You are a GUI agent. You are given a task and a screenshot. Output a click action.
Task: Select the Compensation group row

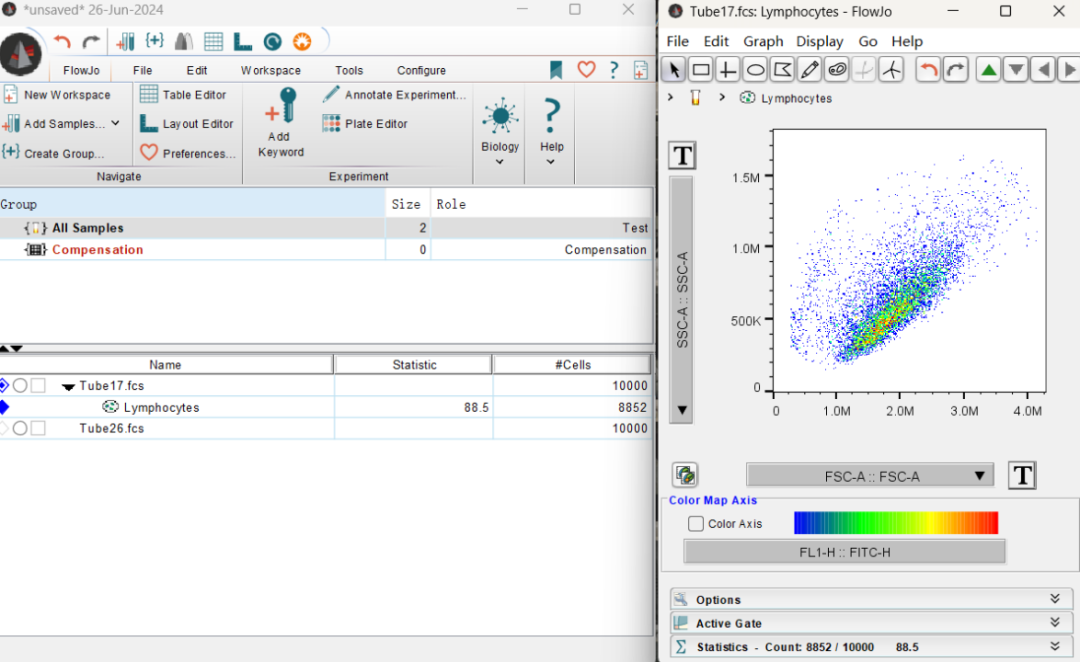tap(326, 249)
